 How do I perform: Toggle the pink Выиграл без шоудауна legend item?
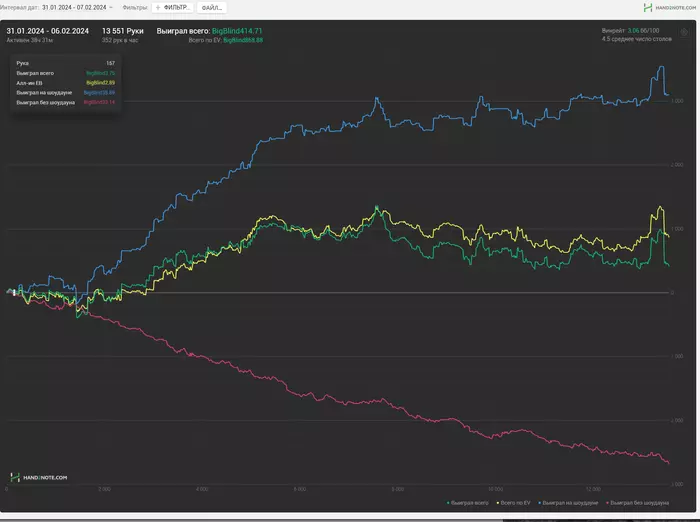click(638, 503)
